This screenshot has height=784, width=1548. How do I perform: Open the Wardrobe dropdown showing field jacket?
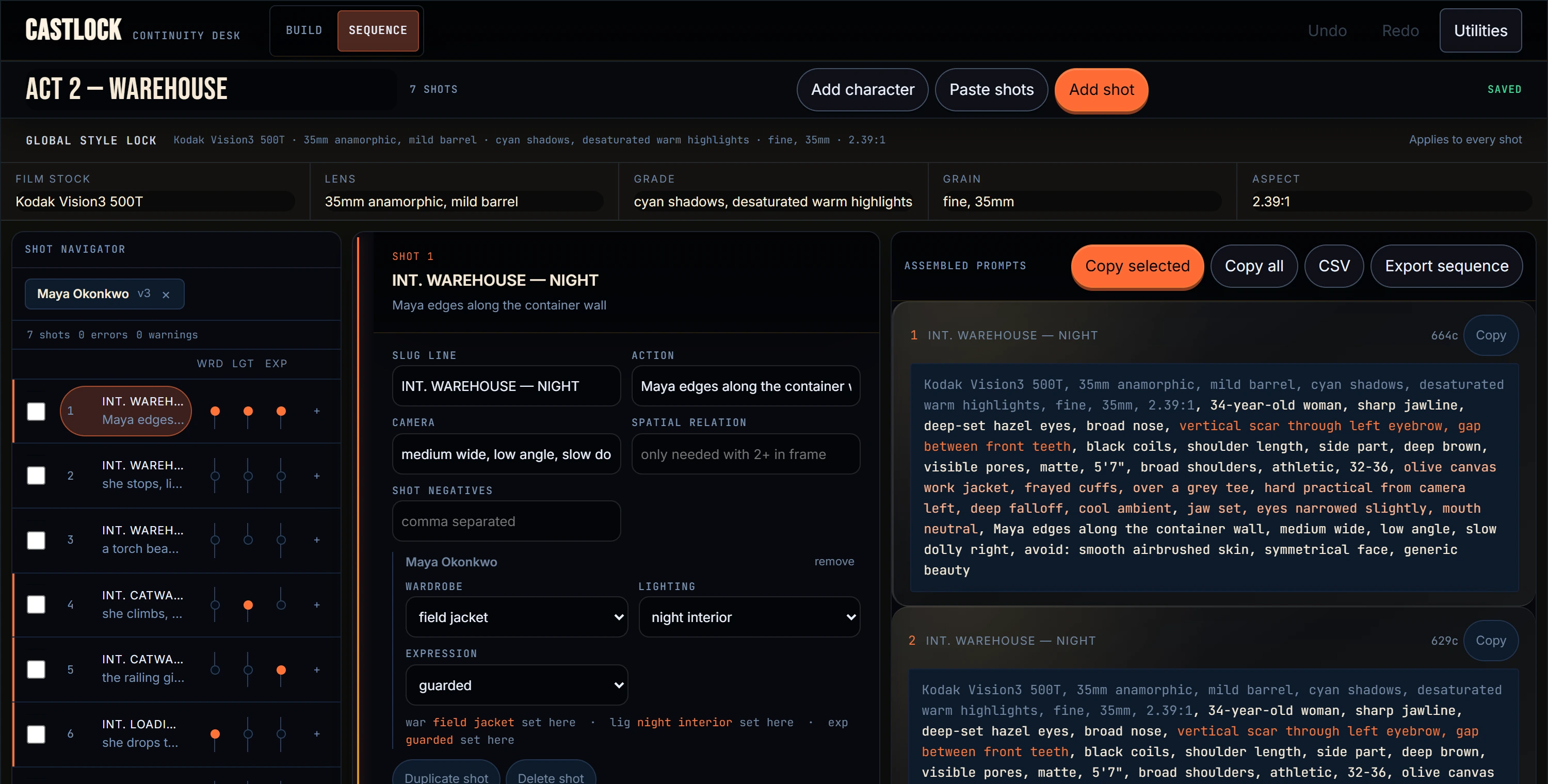[516, 617]
